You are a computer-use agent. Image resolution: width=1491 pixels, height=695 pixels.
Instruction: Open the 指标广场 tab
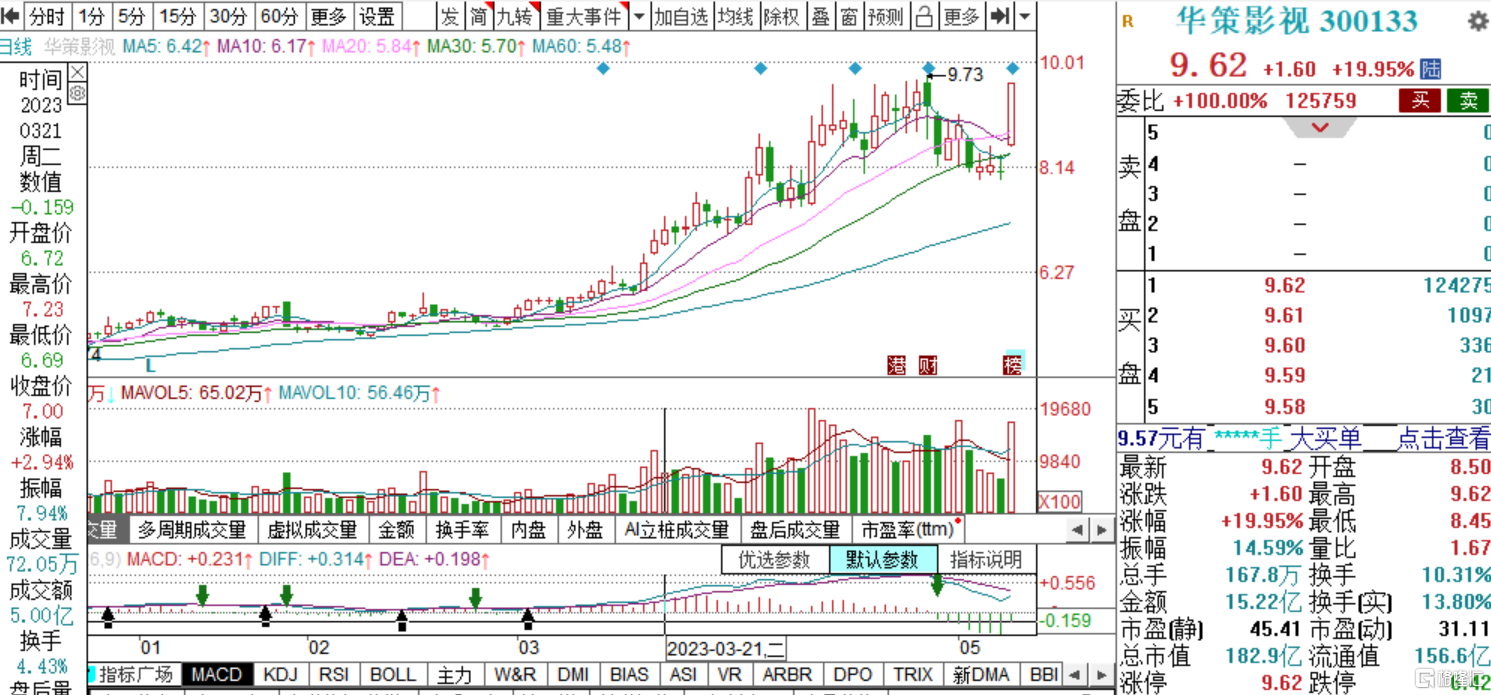[x=136, y=675]
